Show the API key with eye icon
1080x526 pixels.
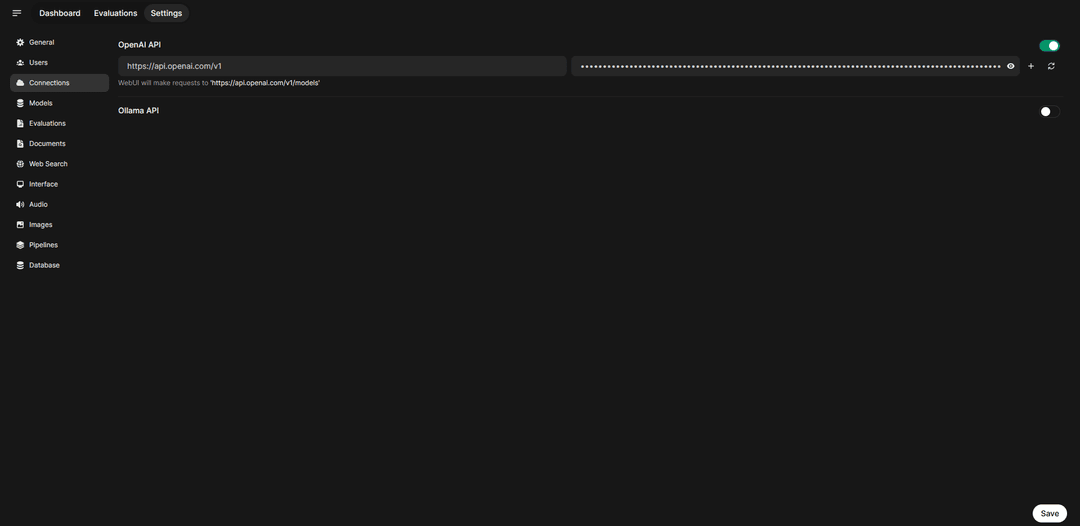1010,66
